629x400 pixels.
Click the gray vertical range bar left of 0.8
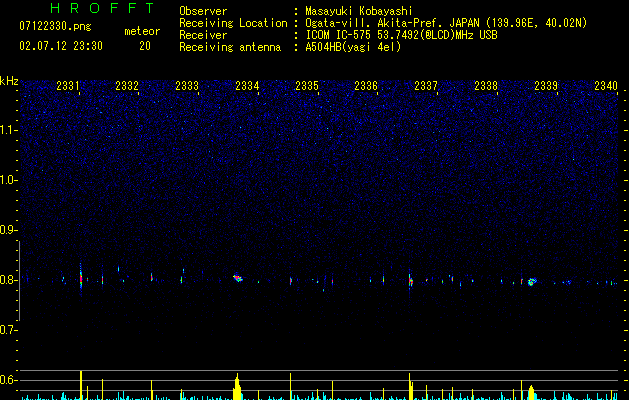(19, 281)
